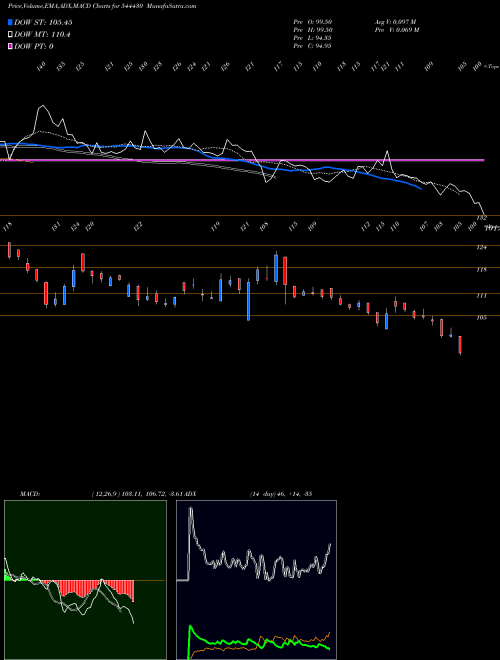Click the blue DOW ST legend swatch
The width and height of the screenshot is (500, 660).
coord(11,22)
